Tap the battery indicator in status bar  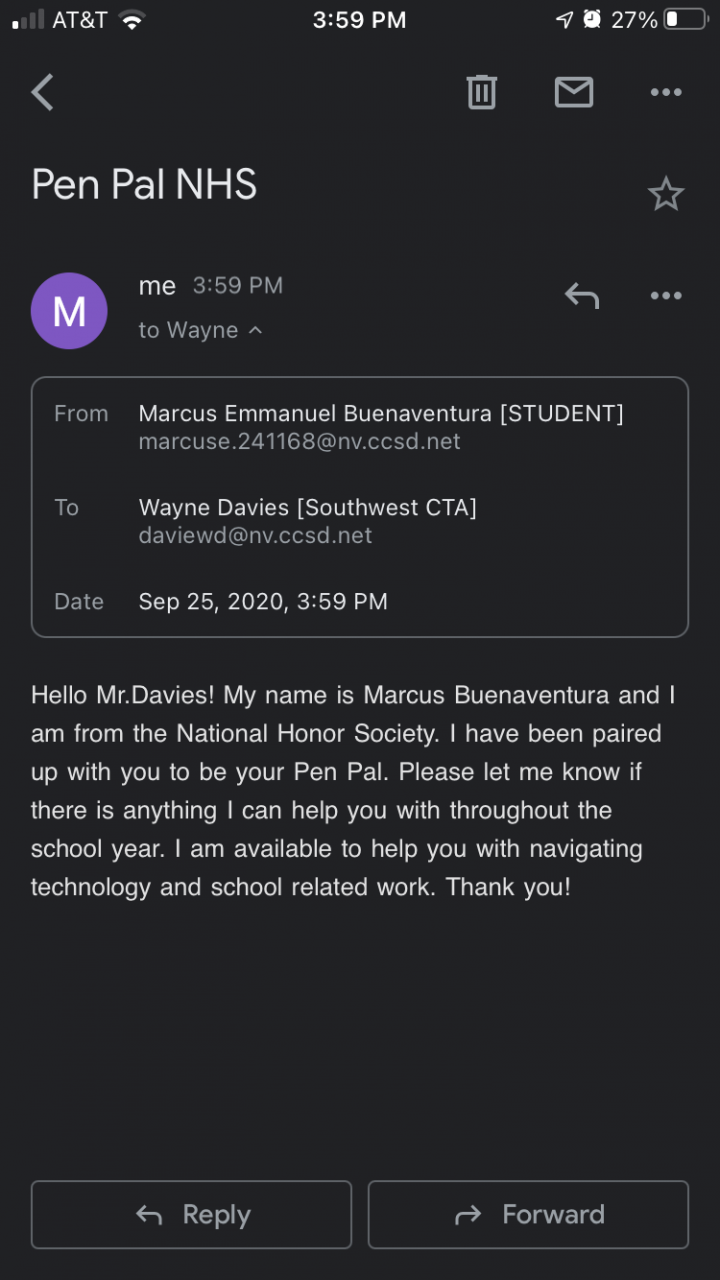point(685,20)
